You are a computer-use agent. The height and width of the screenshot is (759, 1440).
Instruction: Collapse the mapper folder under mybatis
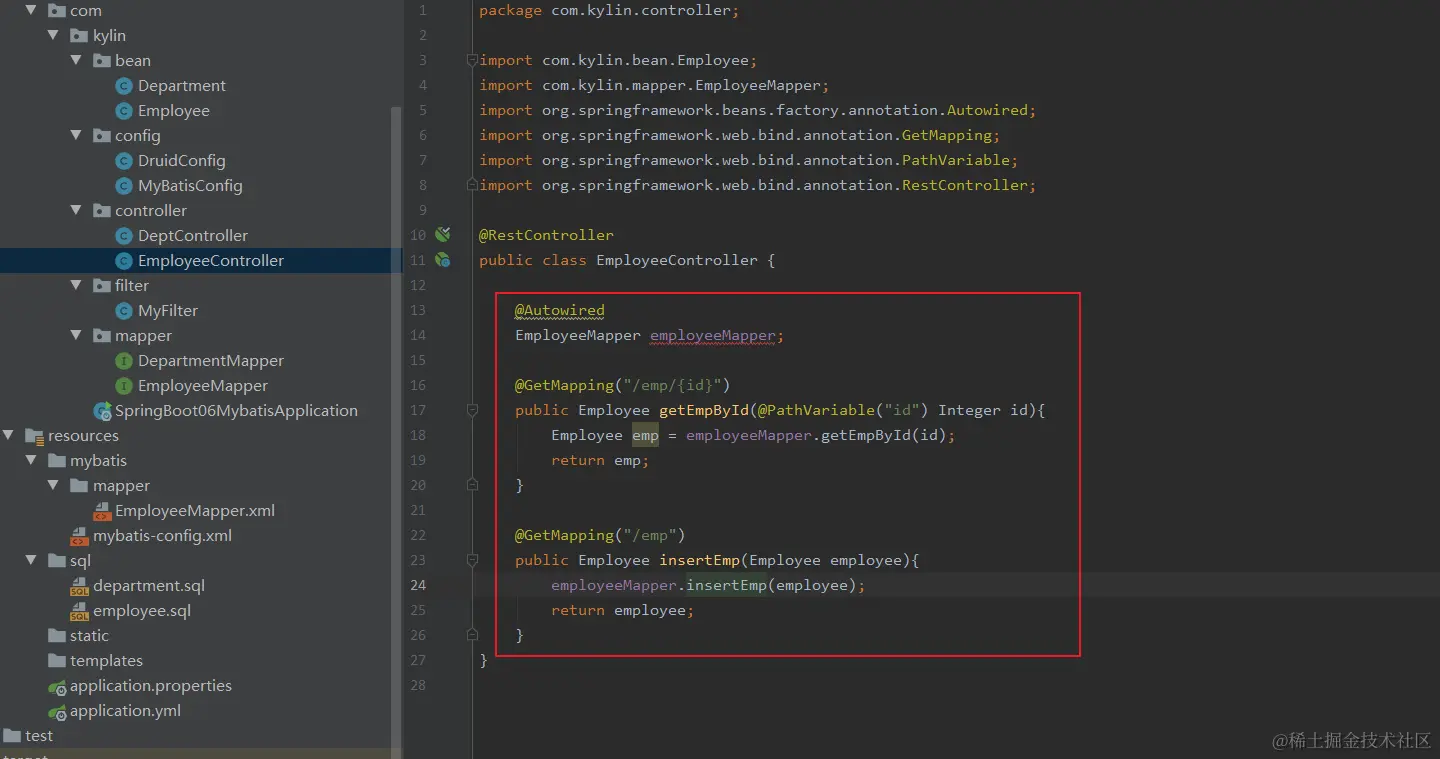point(53,485)
